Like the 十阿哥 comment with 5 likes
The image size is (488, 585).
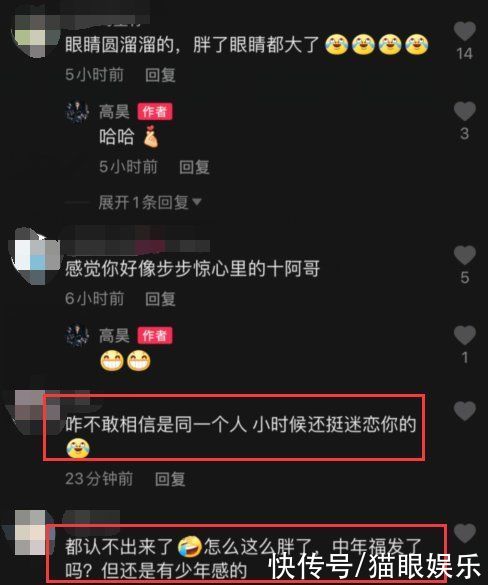(464, 255)
